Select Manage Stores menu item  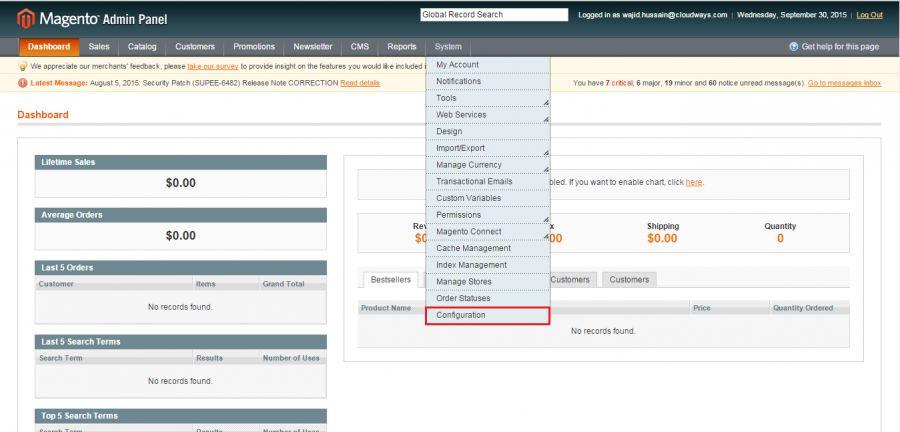click(488, 282)
